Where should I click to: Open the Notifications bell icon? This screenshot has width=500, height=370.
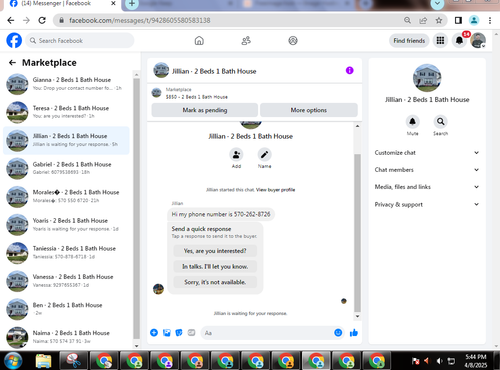tap(459, 41)
